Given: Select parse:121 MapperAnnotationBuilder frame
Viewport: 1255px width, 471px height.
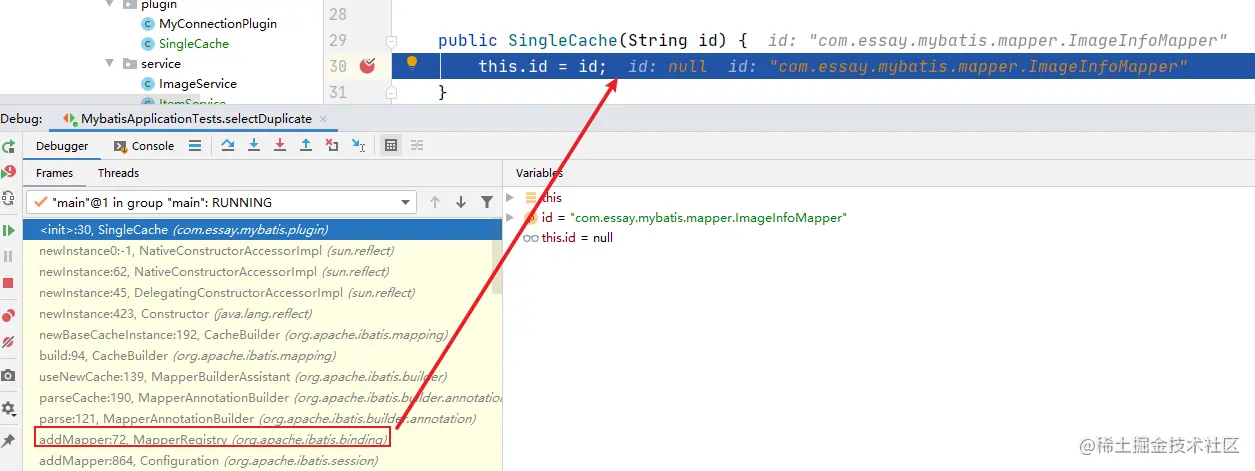Looking at the screenshot, I should pos(262,419).
